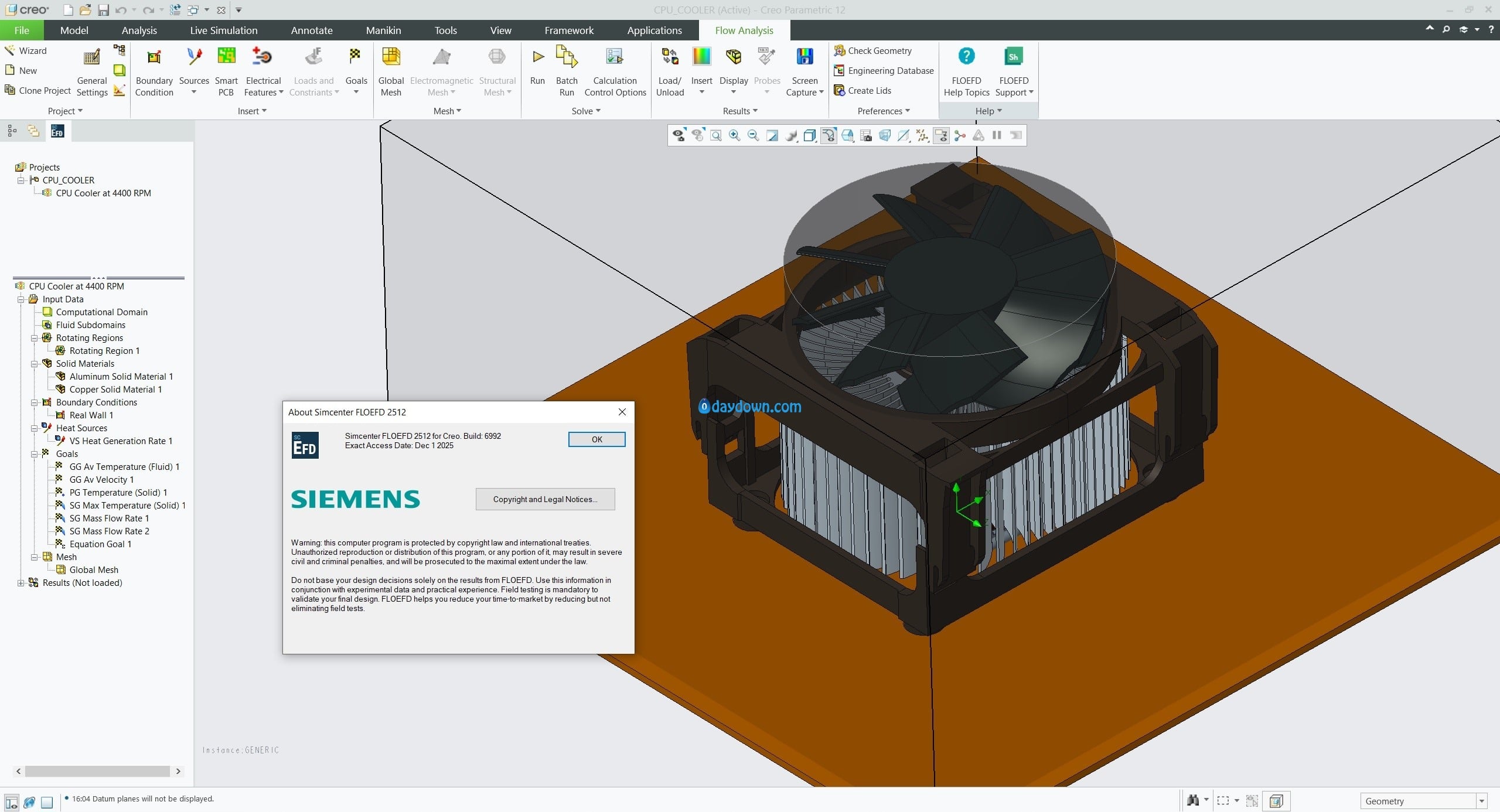Expand the Results (Not loaded) node

21,583
